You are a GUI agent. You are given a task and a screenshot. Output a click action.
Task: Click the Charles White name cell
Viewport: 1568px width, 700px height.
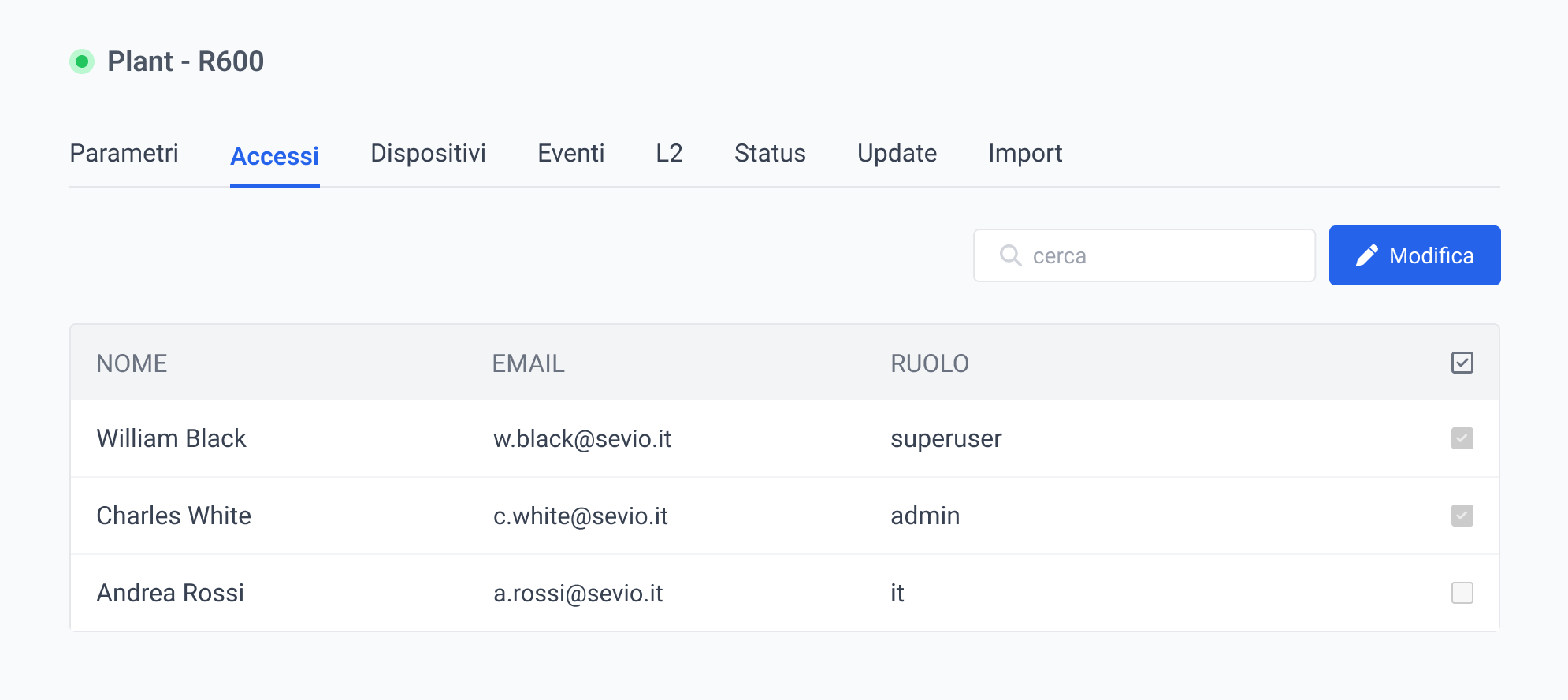(x=173, y=516)
